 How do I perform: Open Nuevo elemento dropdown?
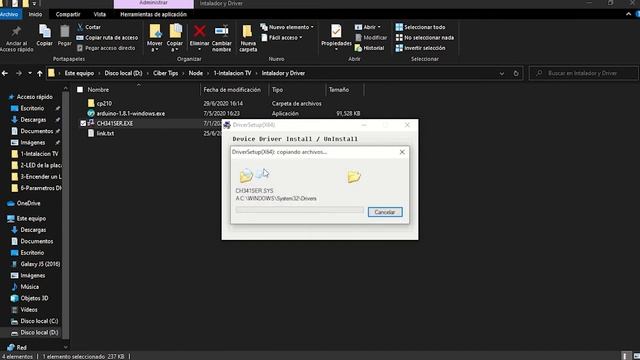coord(287,27)
